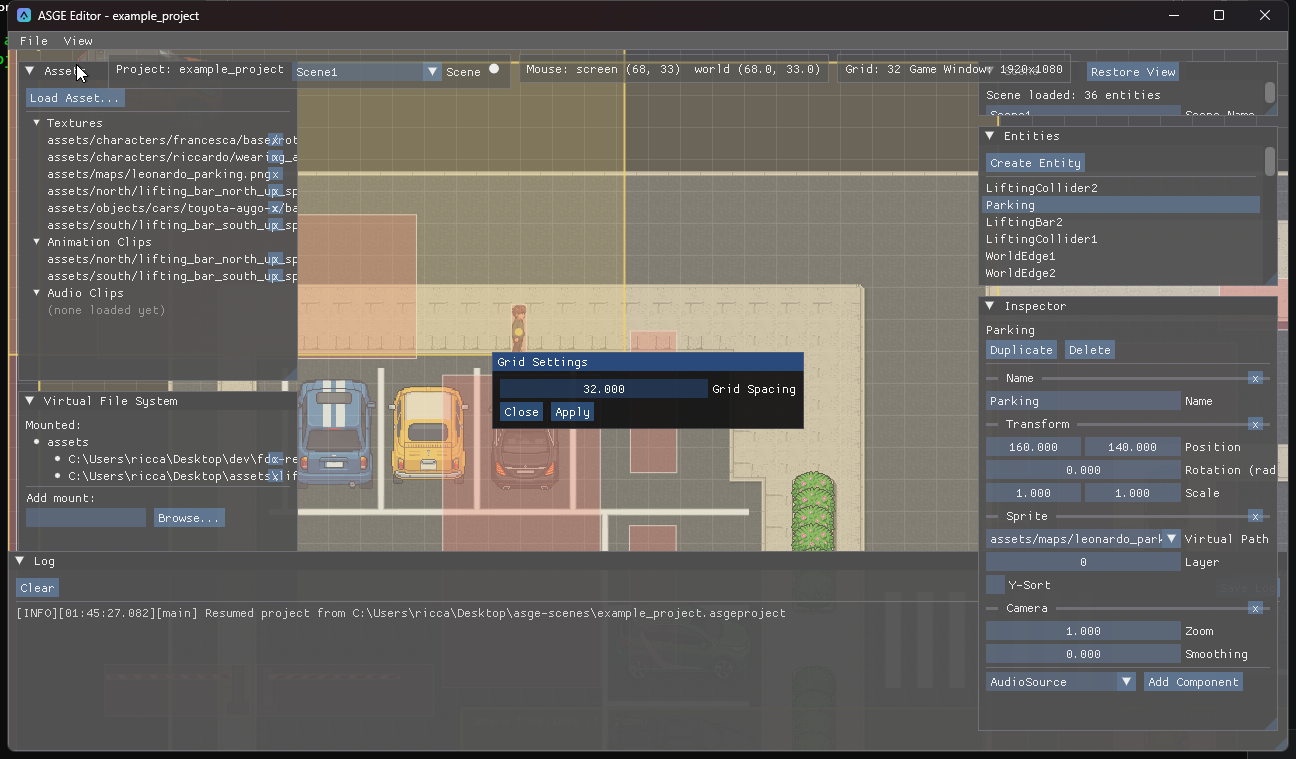1296x759 pixels.
Task: Click the Rotation value field
Action: click(1083, 470)
